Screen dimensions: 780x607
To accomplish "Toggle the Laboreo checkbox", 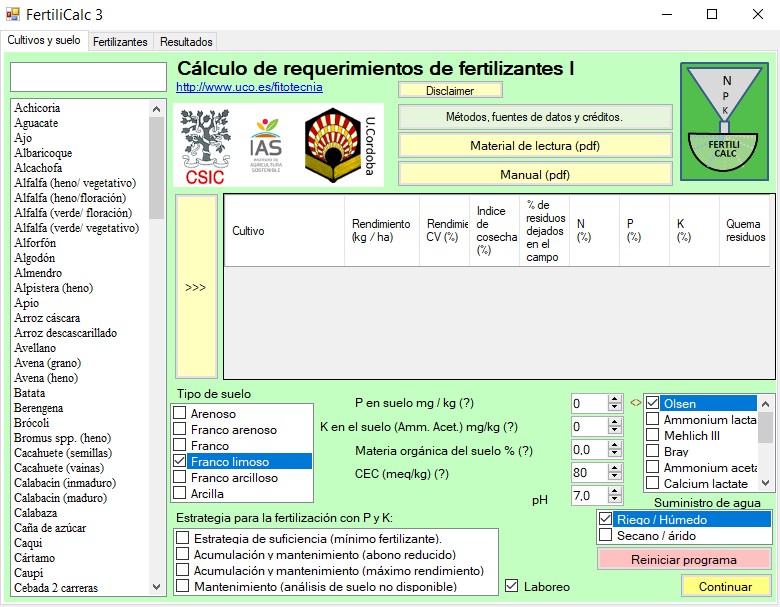I will click(x=511, y=586).
